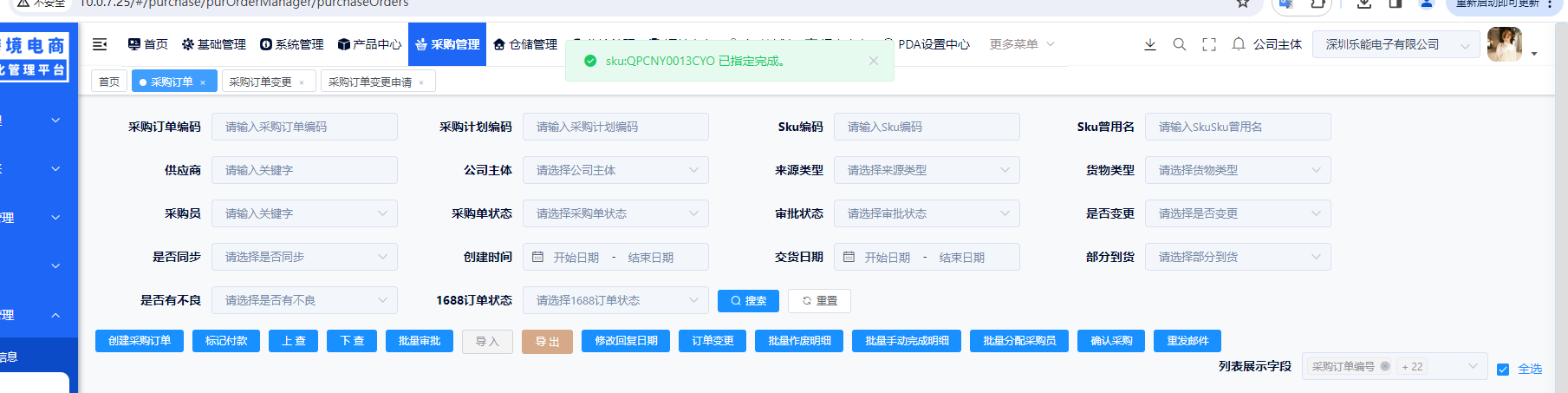Select the 采购管理 menu
Viewport: 1568px width, 393px height.
[447, 44]
